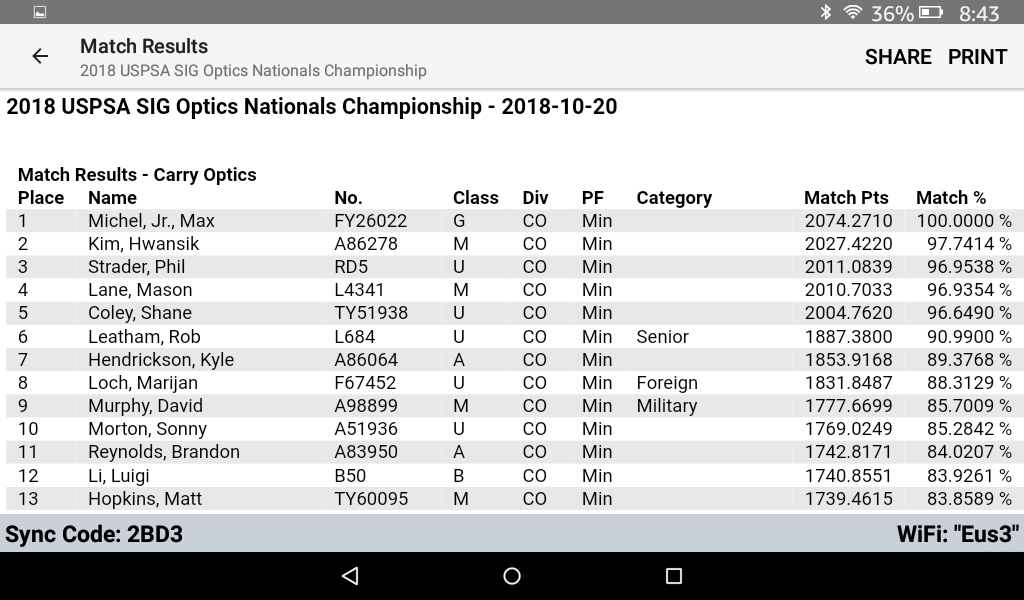The width and height of the screenshot is (1024, 600).
Task: Tap the Bluetooth status icon
Action: click(x=826, y=13)
